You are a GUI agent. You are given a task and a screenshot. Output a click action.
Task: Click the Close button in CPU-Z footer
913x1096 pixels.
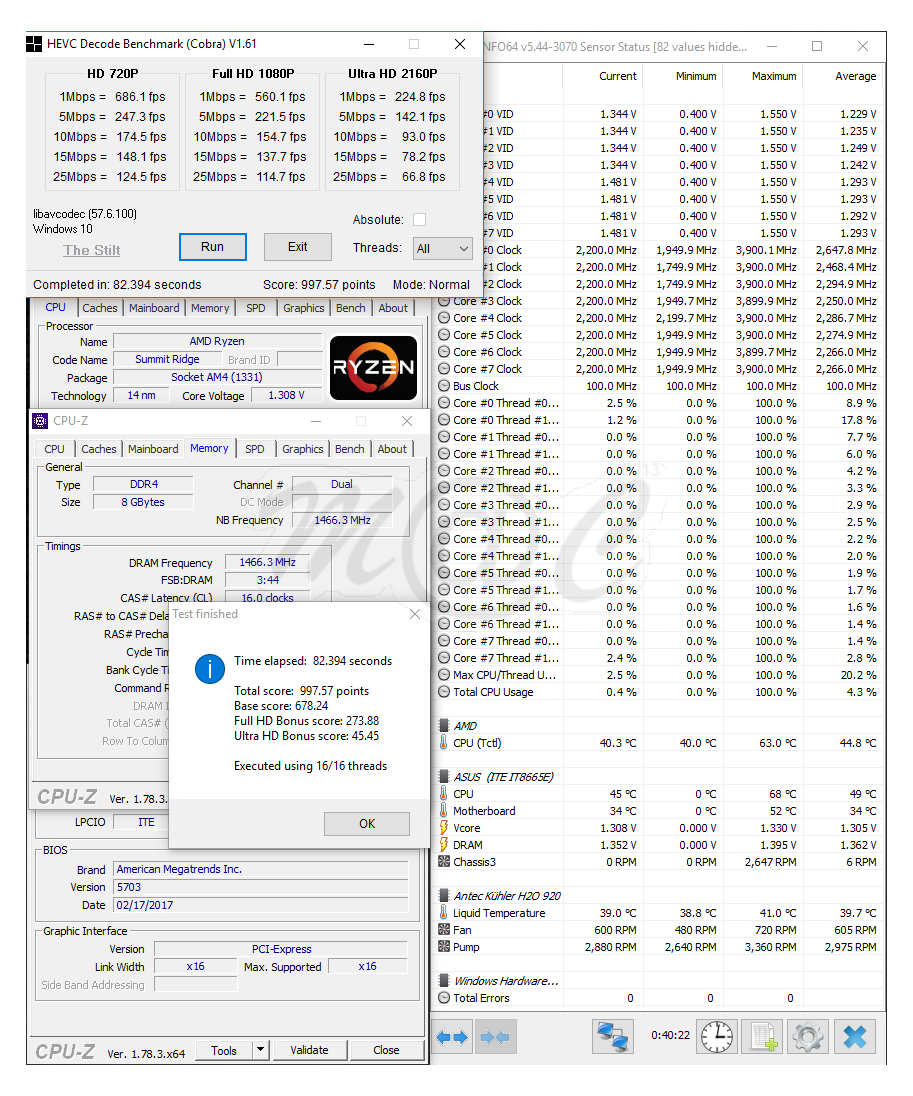386,1050
